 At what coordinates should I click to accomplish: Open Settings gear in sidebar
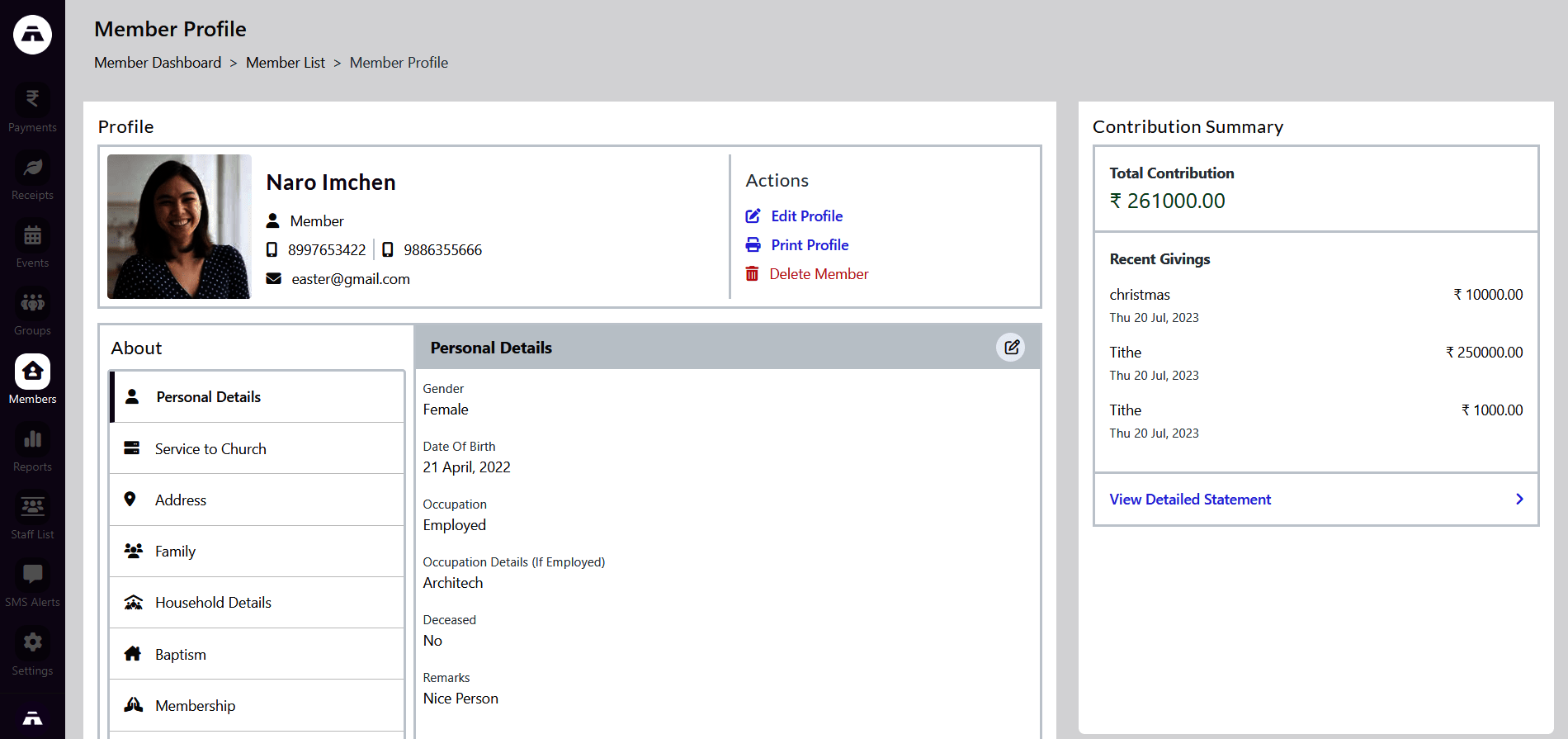32,643
